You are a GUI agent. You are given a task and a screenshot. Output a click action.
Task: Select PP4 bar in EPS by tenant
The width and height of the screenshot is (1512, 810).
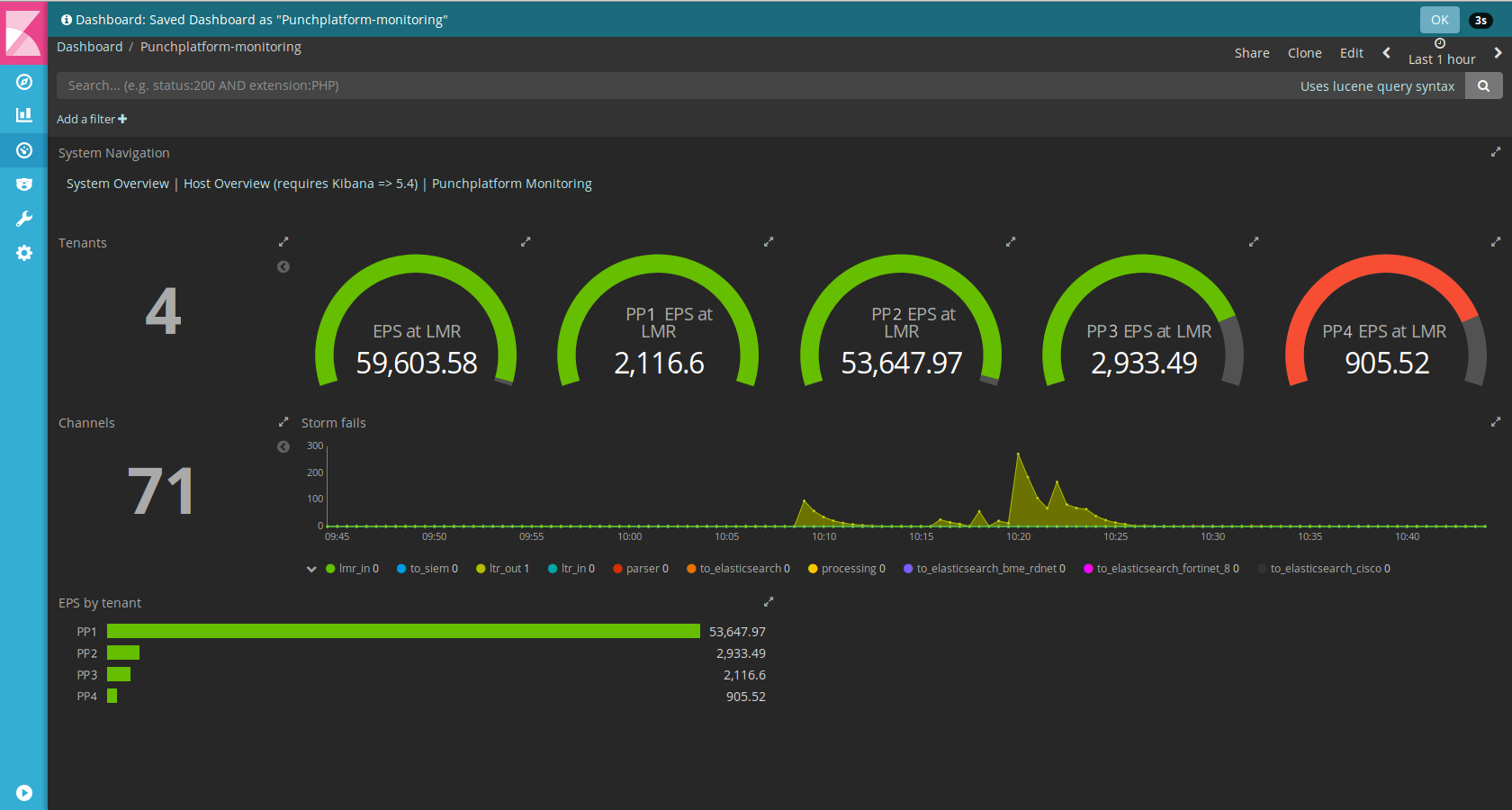112,696
